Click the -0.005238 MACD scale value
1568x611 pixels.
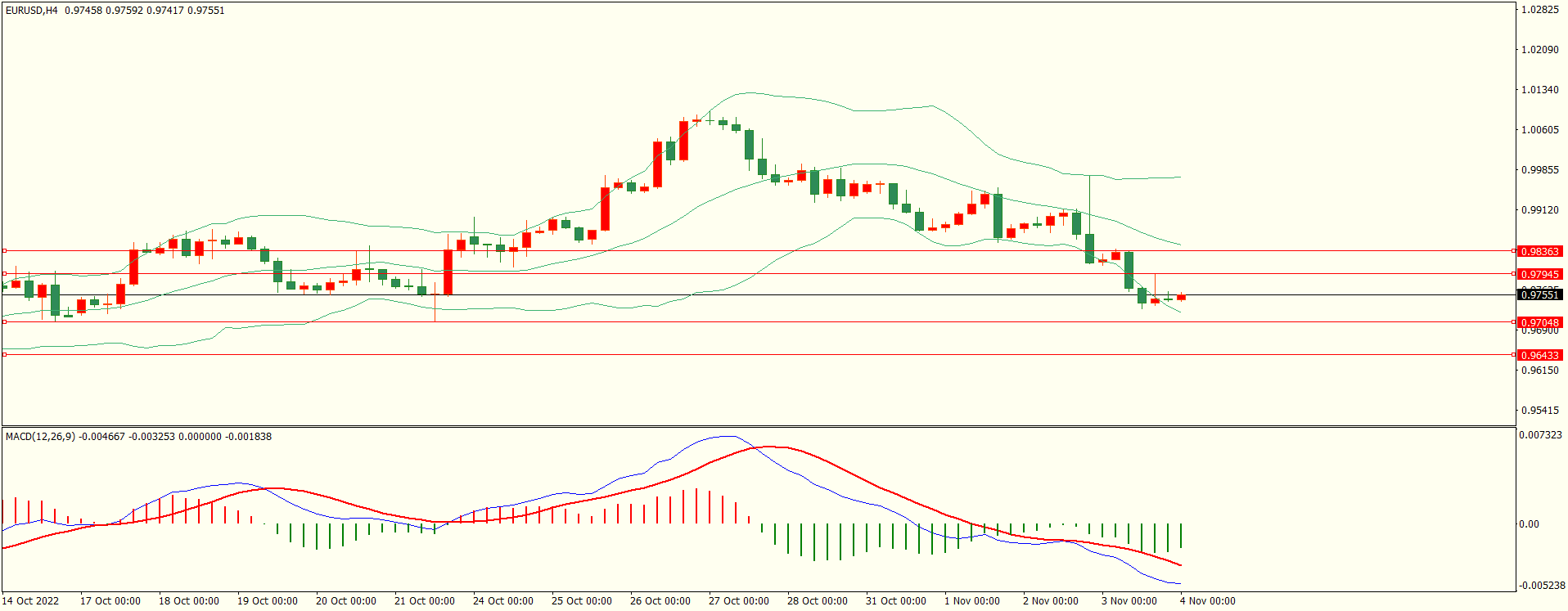click(1543, 586)
